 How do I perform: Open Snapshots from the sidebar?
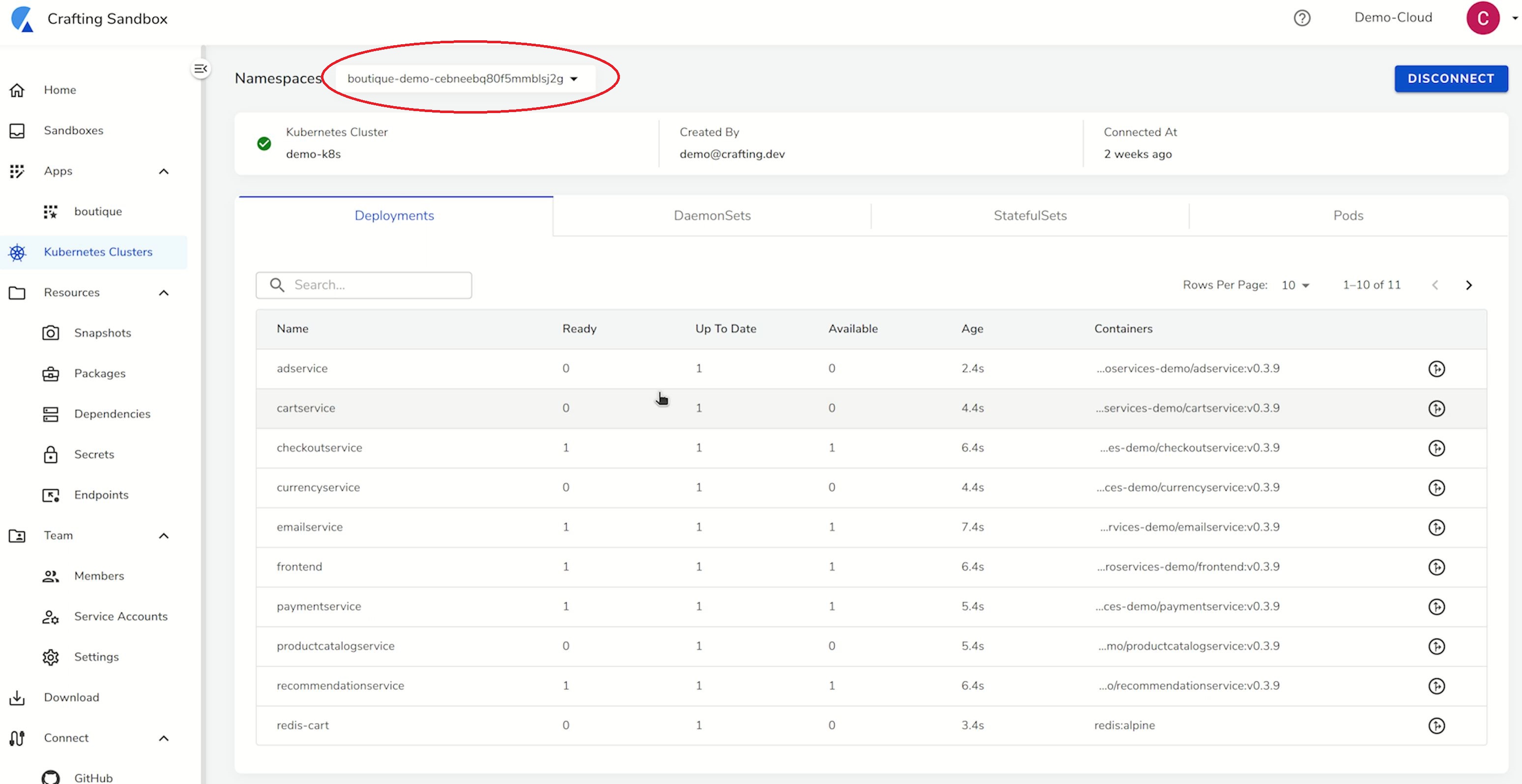point(102,333)
